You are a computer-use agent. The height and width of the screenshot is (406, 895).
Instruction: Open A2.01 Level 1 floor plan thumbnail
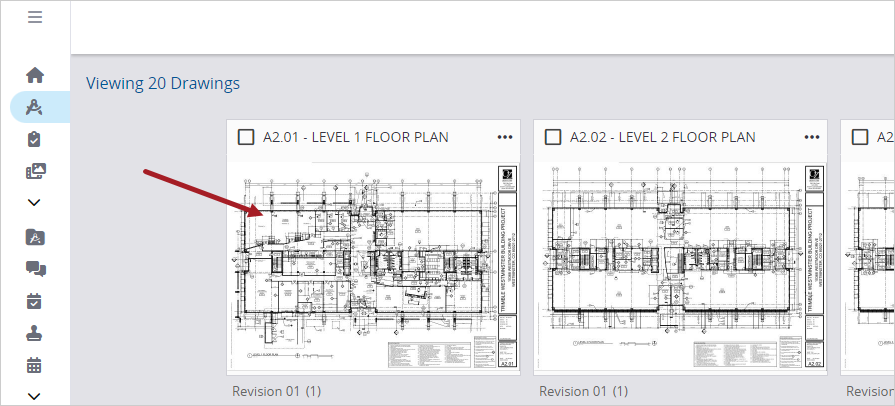click(373, 268)
